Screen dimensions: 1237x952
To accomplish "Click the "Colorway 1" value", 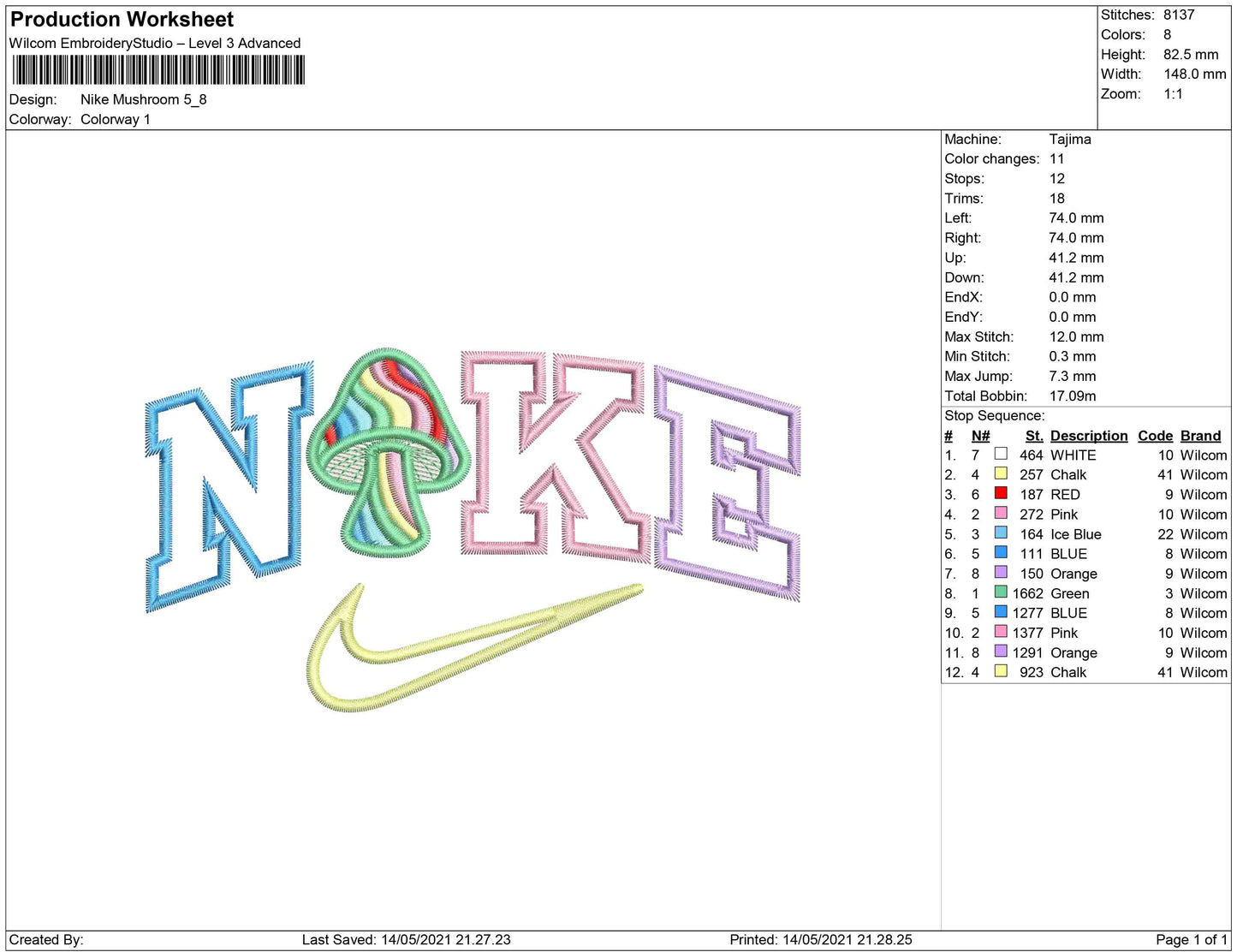I will click(116, 119).
